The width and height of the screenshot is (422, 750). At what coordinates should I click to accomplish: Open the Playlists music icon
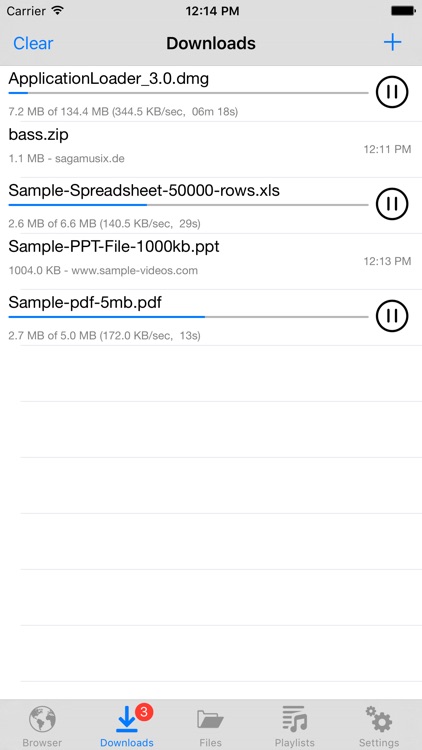tap(294, 719)
